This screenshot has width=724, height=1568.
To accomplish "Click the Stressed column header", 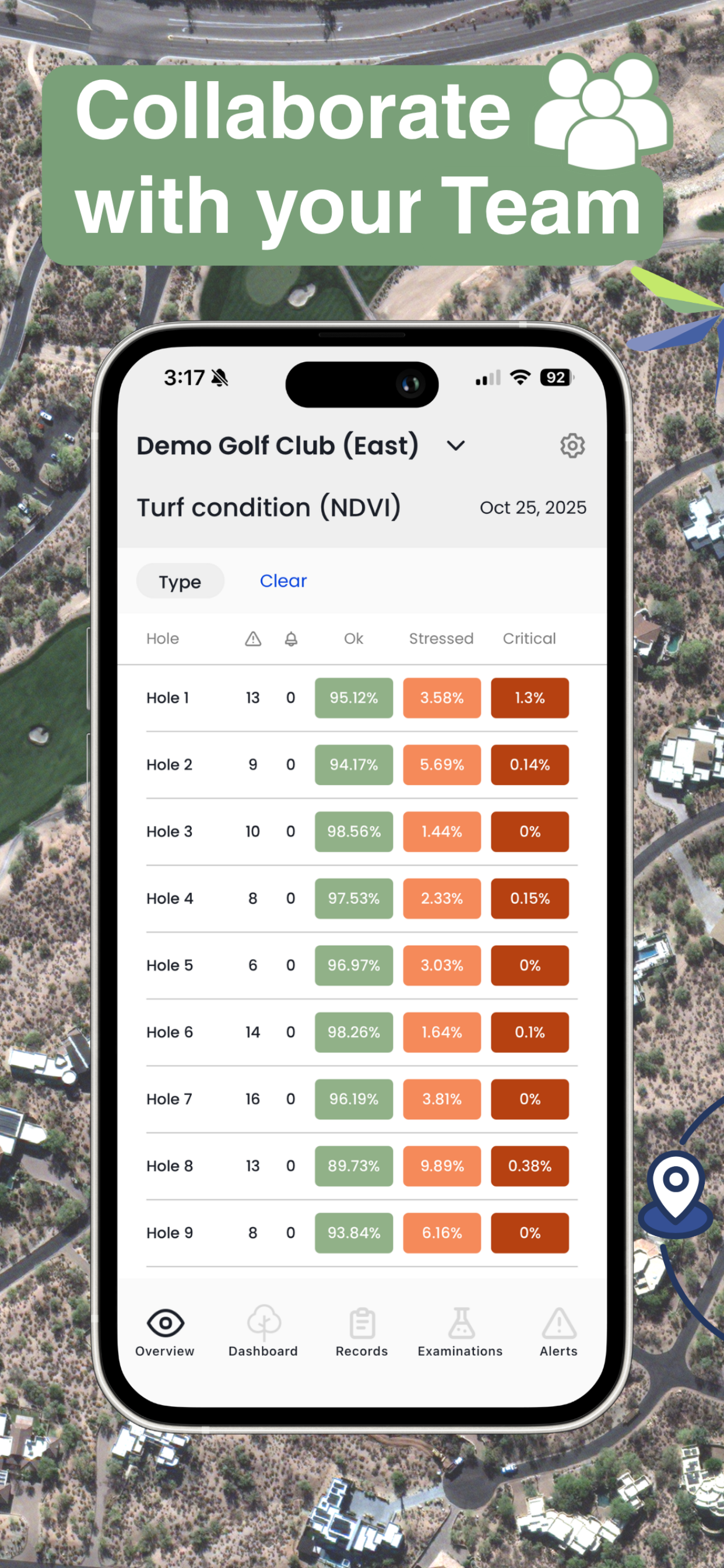I will tap(441, 639).
